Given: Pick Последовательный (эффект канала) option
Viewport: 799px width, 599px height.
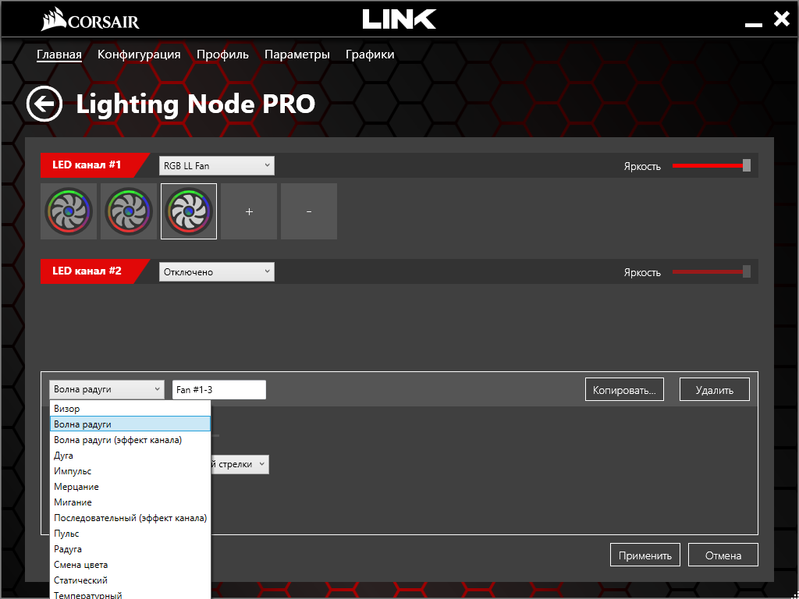Looking at the screenshot, I should tap(130, 518).
